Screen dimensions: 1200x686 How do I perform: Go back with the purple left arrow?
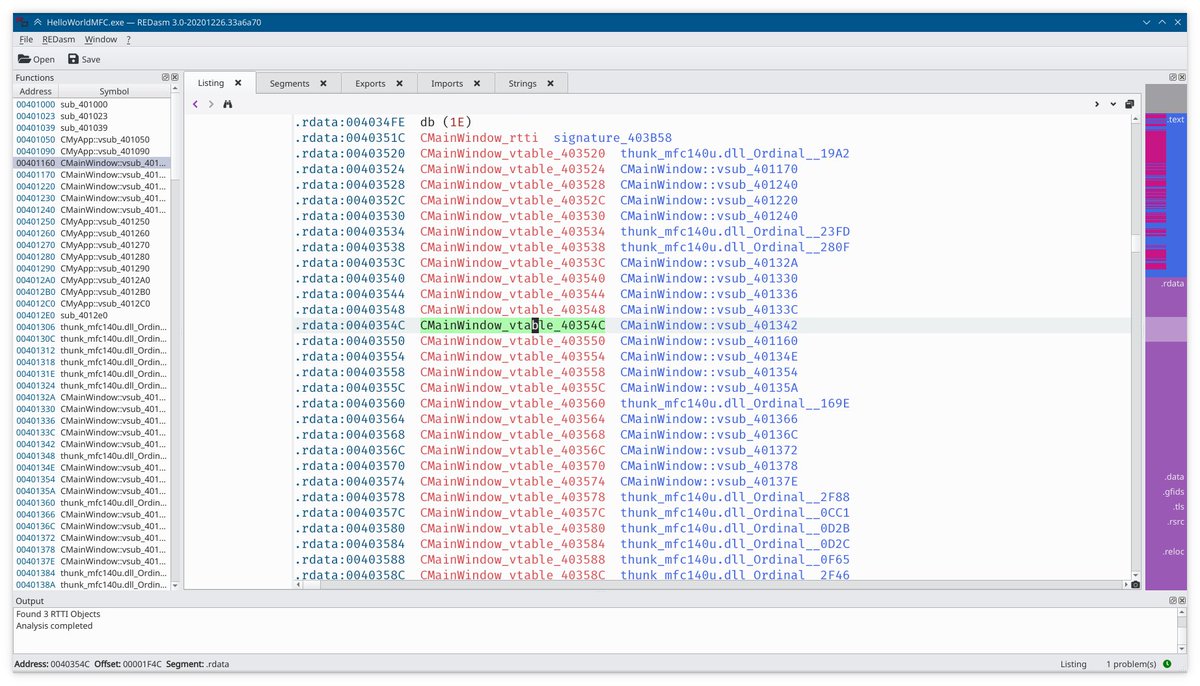coord(195,104)
